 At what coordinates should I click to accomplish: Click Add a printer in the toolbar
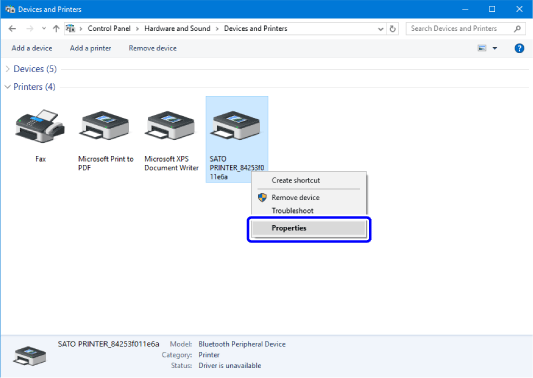90,48
